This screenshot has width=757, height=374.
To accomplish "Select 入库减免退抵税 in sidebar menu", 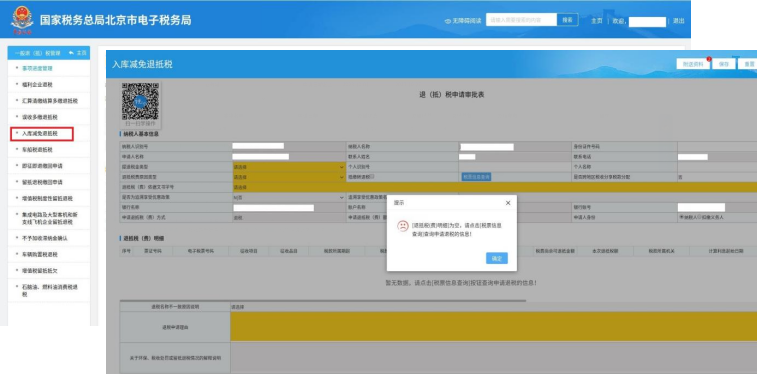I will [x=42, y=134].
